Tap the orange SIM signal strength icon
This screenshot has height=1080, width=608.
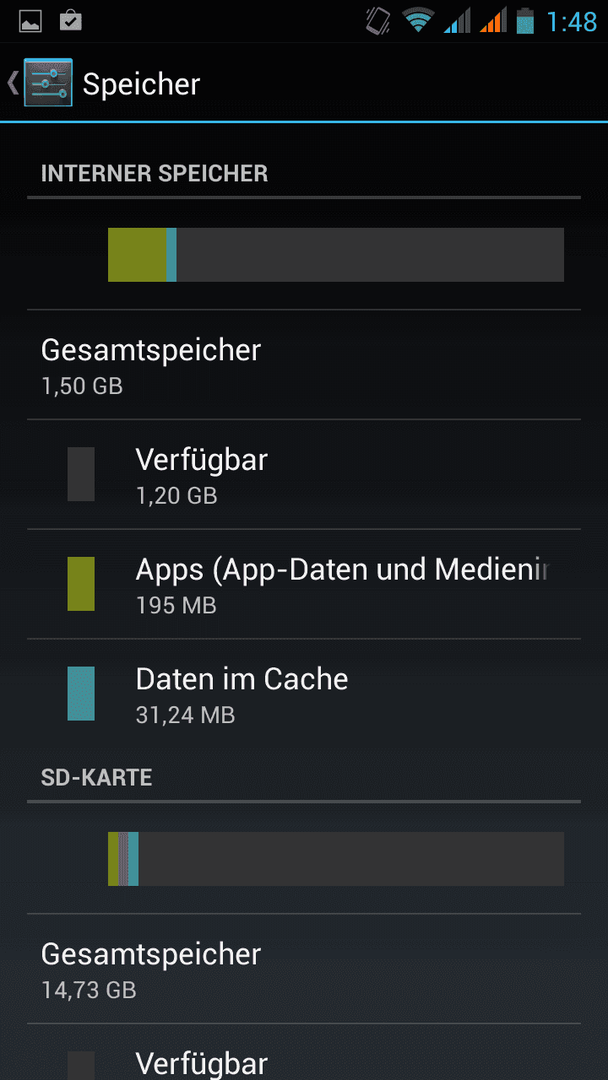(493, 21)
